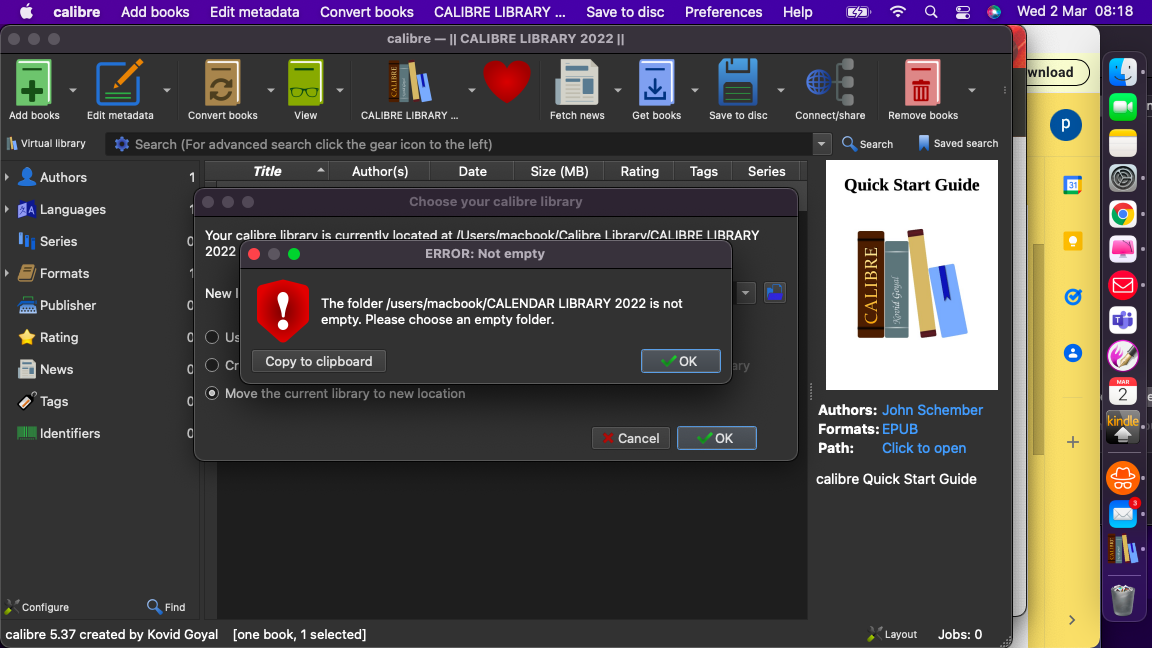Open Kindle app in the dock
Image resolution: width=1152 pixels, height=648 pixels.
point(1123,427)
